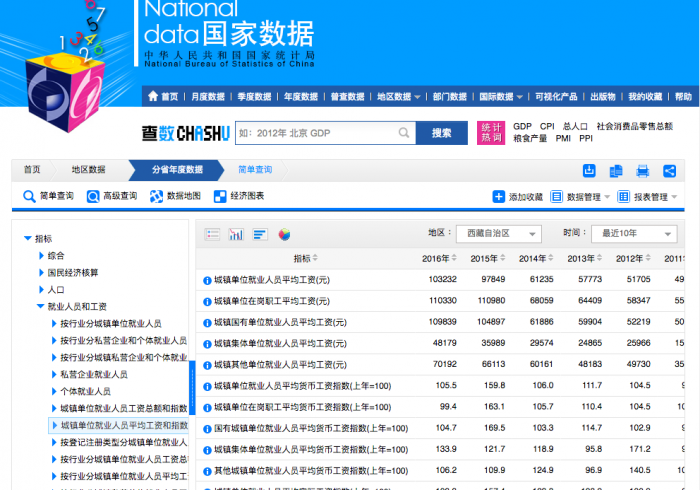Expand the 人口 tree node
Image resolution: width=700 pixels, height=490 pixels.
41,290
